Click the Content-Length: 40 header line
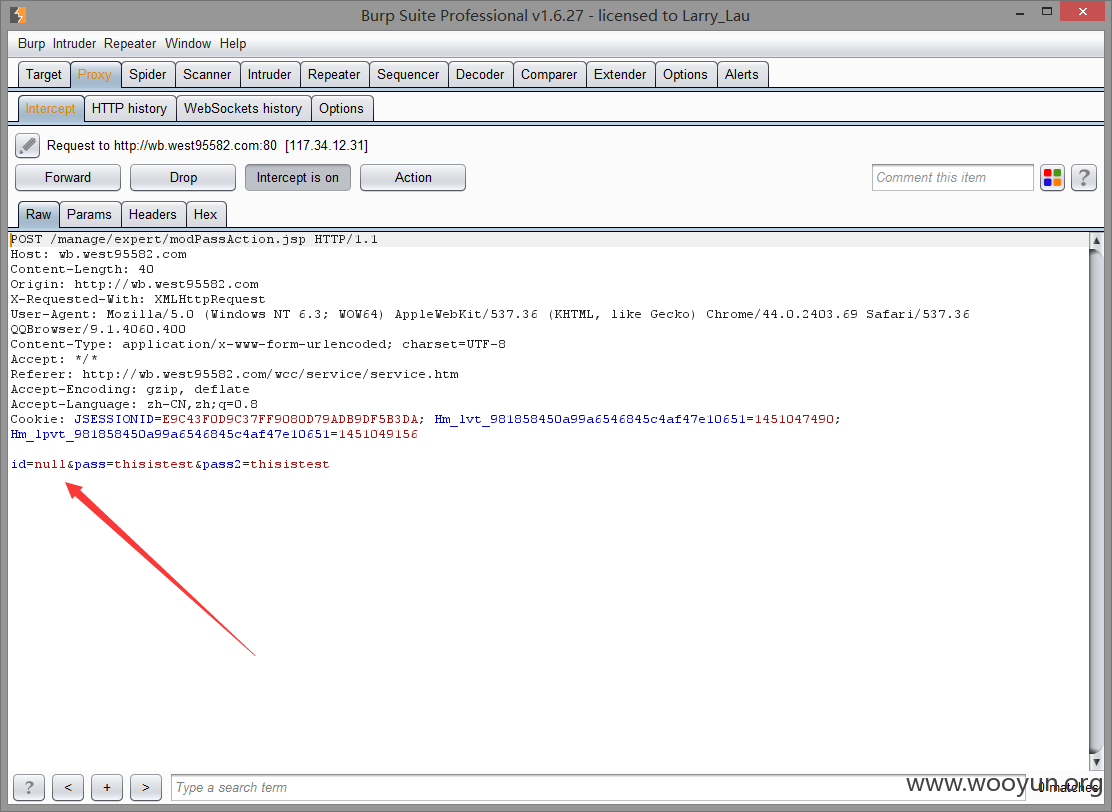Viewport: 1112px width, 812px height. click(82, 269)
